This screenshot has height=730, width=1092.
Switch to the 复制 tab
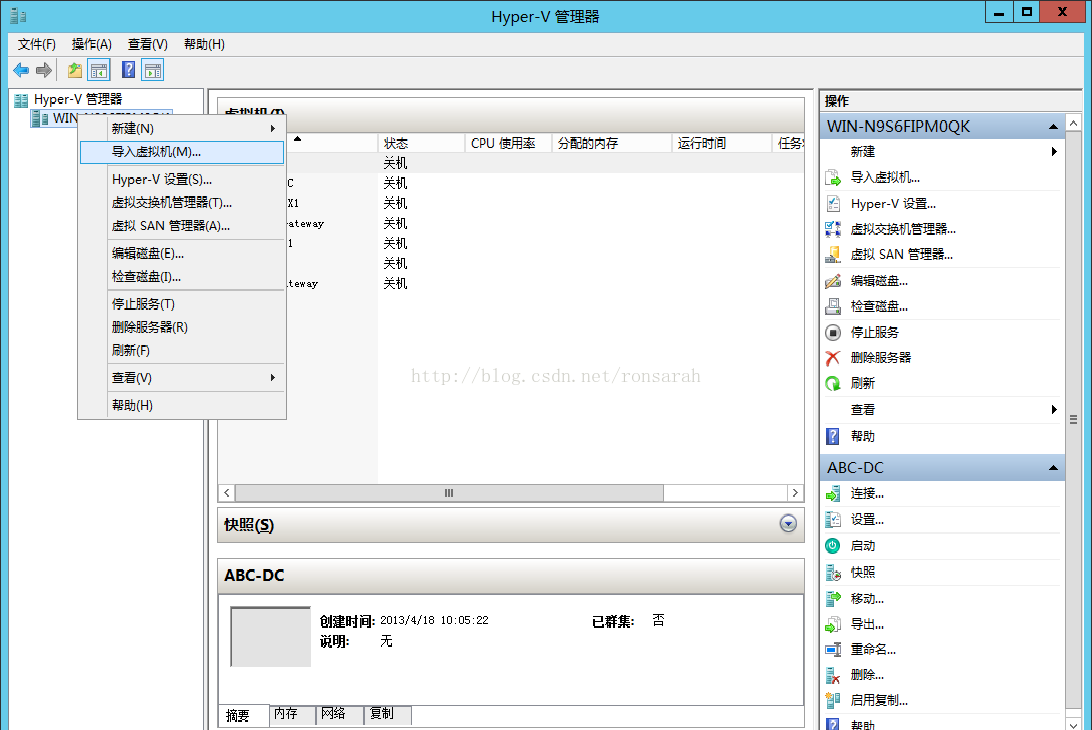(x=388, y=714)
